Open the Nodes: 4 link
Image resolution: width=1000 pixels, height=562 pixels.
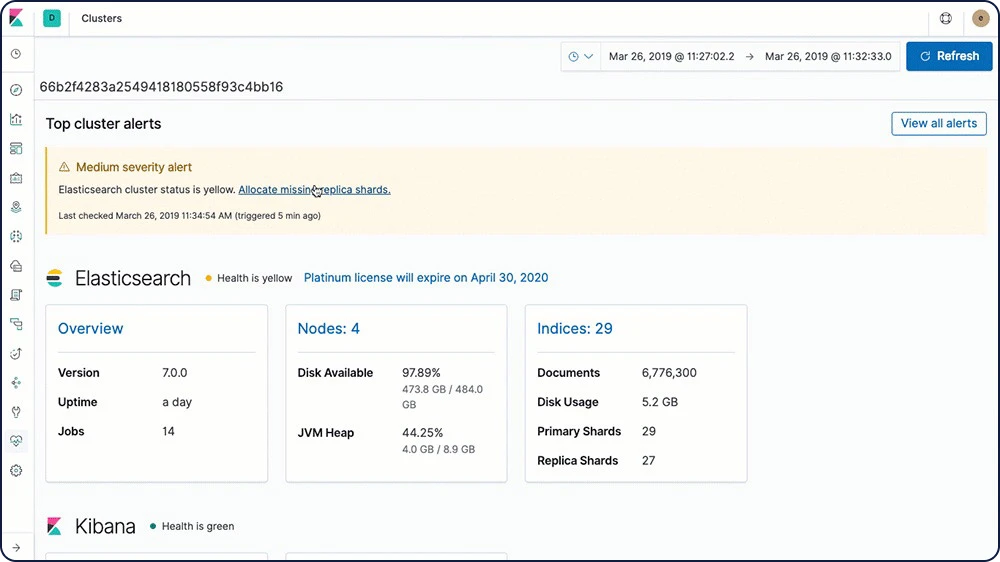328,329
